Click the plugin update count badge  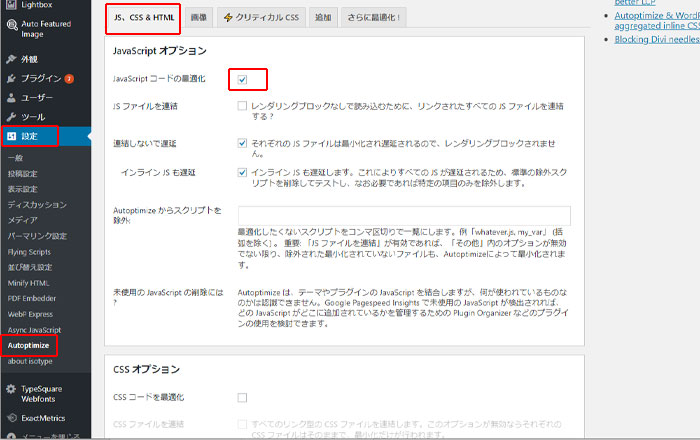click(69, 79)
